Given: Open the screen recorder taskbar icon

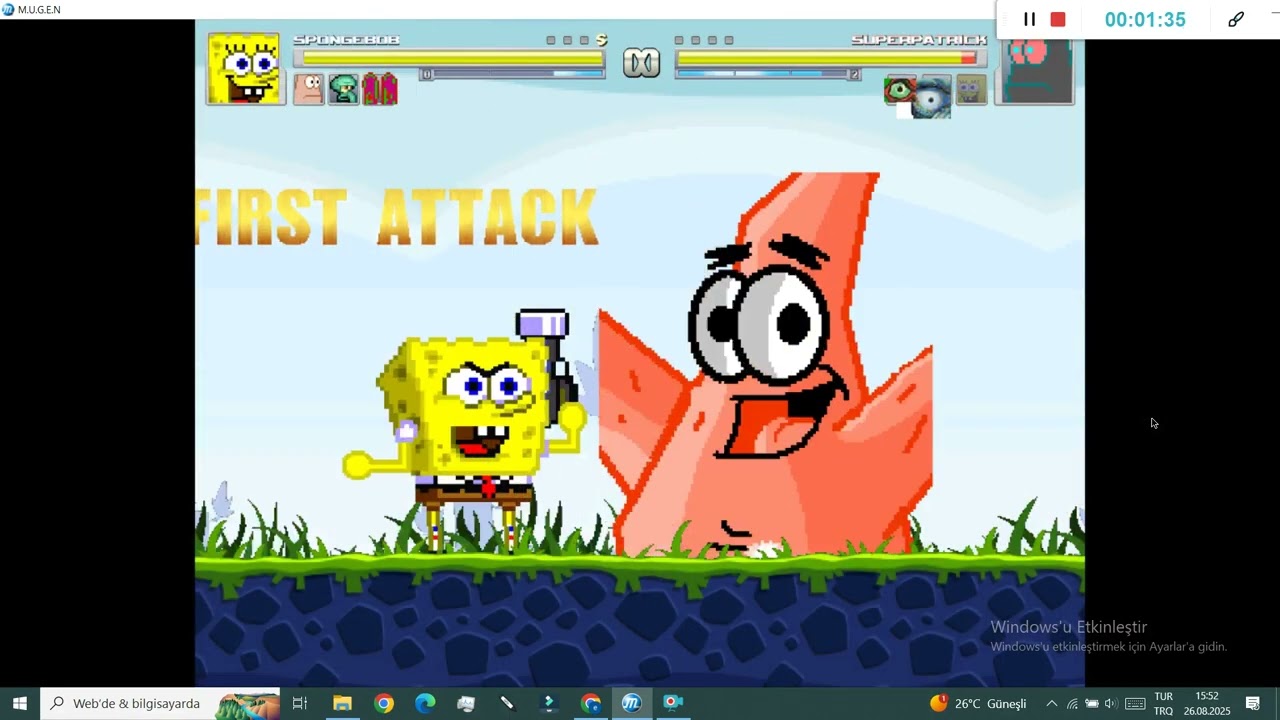Looking at the screenshot, I should [x=673, y=703].
